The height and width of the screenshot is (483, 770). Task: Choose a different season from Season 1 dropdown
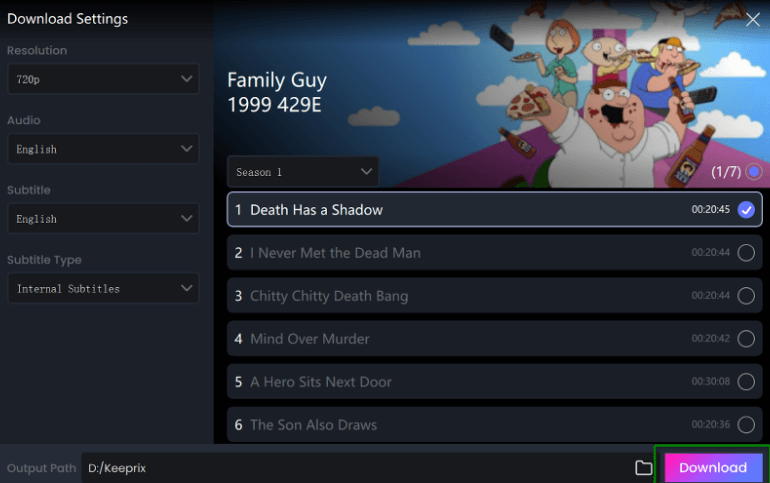[303, 172]
